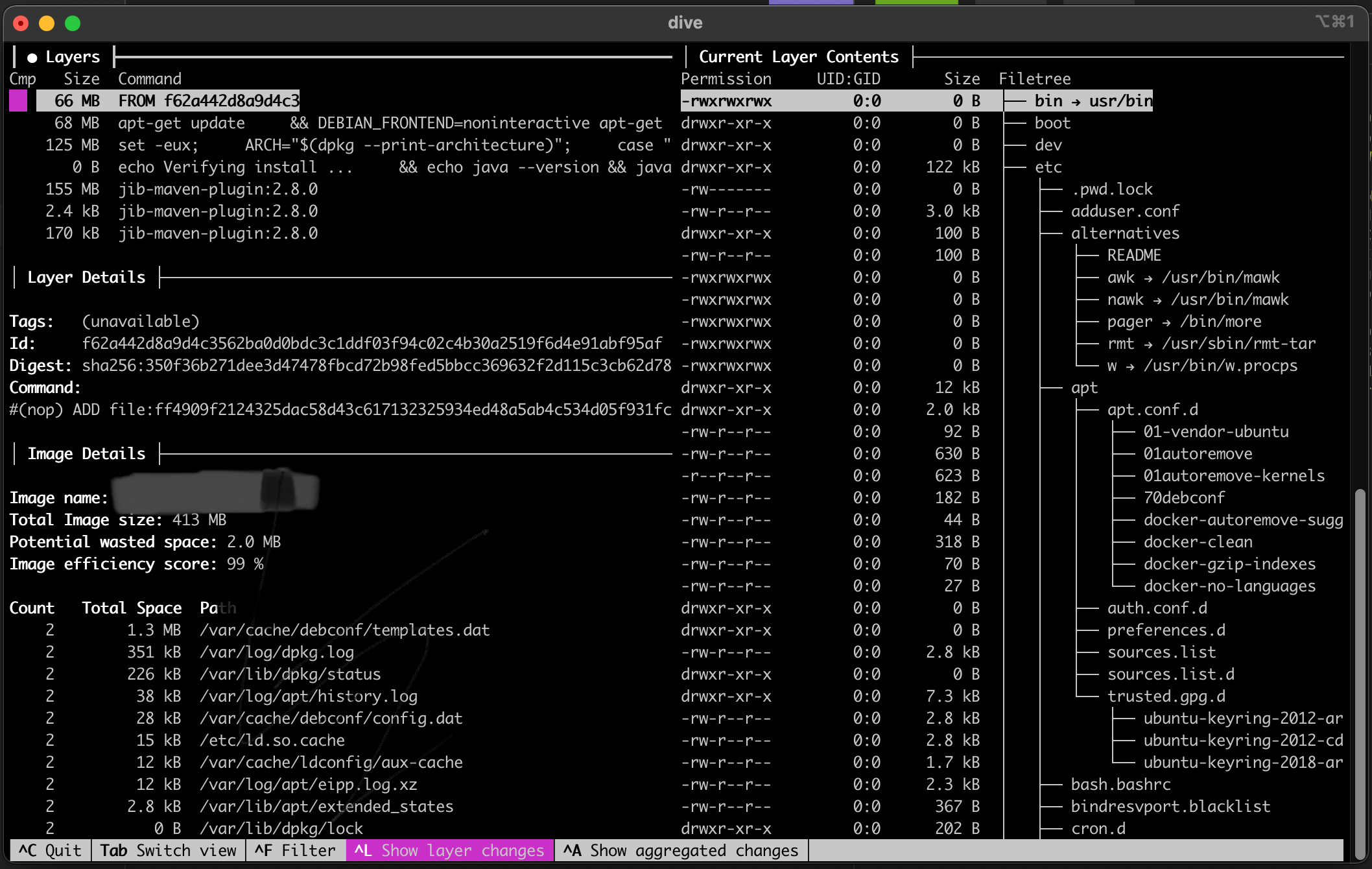The width and height of the screenshot is (1372, 869).
Task: Click the magenta compare marker beside first layer
Action: 18,101
